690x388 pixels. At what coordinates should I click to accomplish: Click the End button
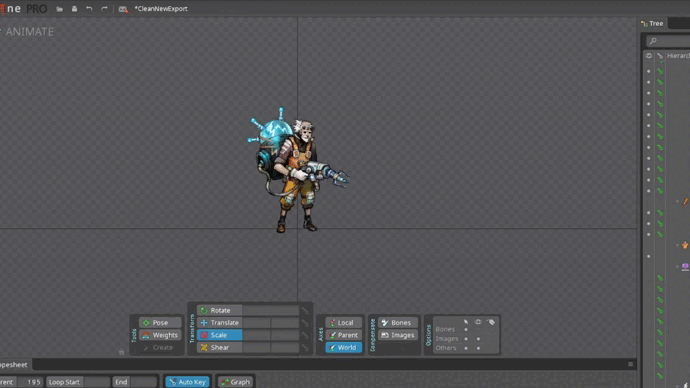[x=121, y=382]
